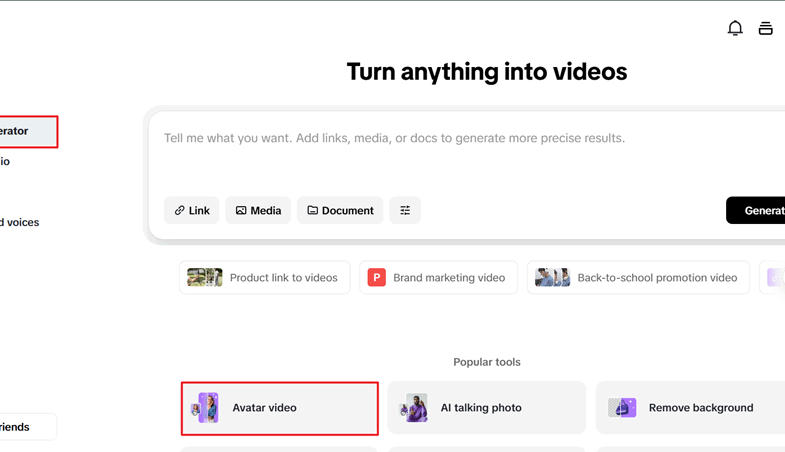Click the stacked card icon beside the bell
The image size is (785, 452).
coord(765,28)
